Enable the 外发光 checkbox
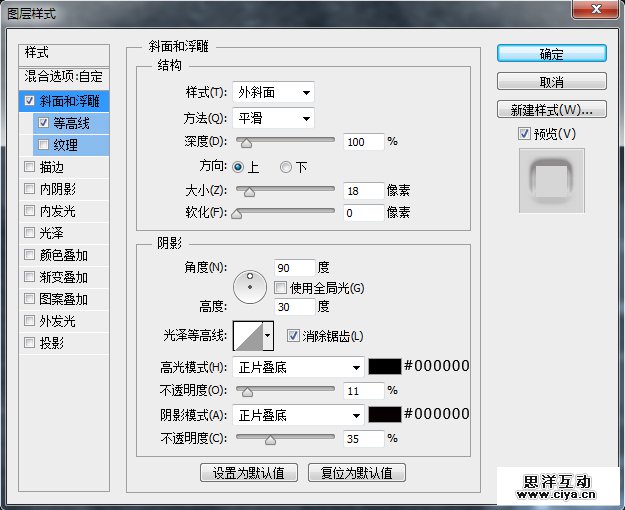 29,320
